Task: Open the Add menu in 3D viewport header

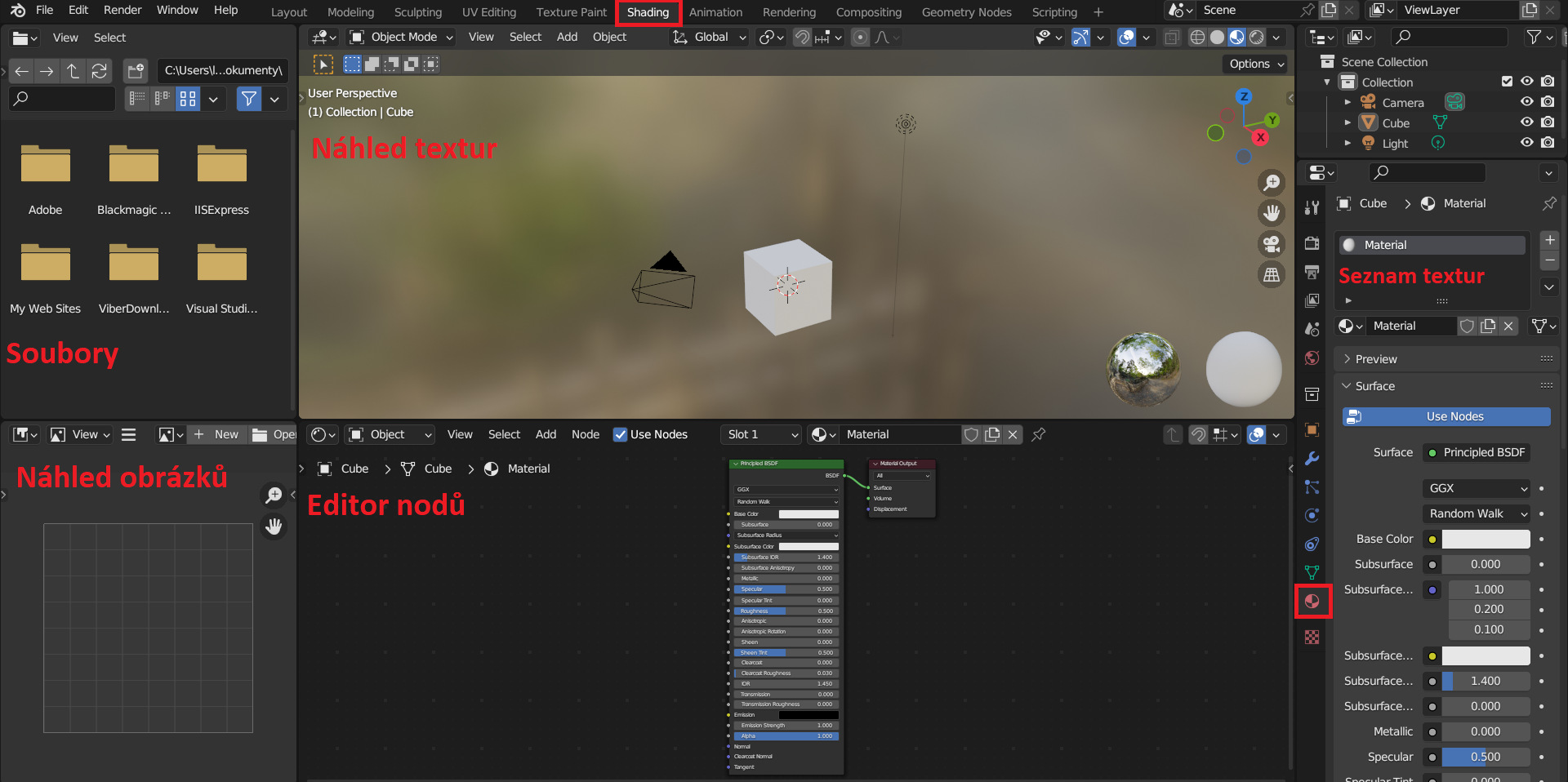Action: [x=567, y=37]
